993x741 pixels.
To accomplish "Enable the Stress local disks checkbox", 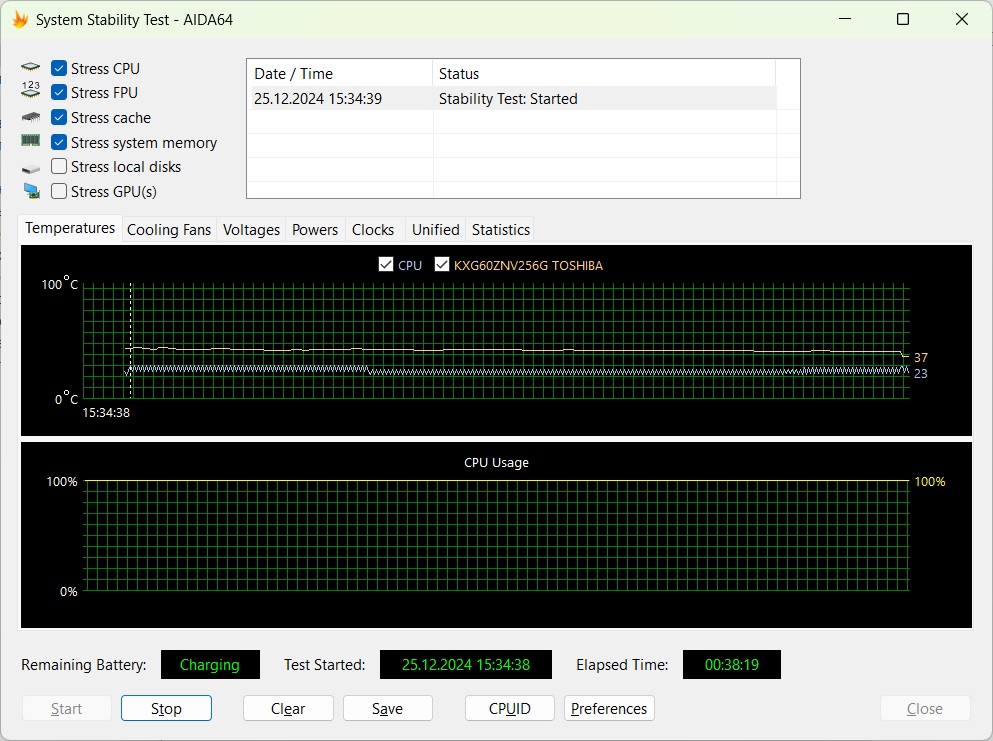I will point(59,167).
